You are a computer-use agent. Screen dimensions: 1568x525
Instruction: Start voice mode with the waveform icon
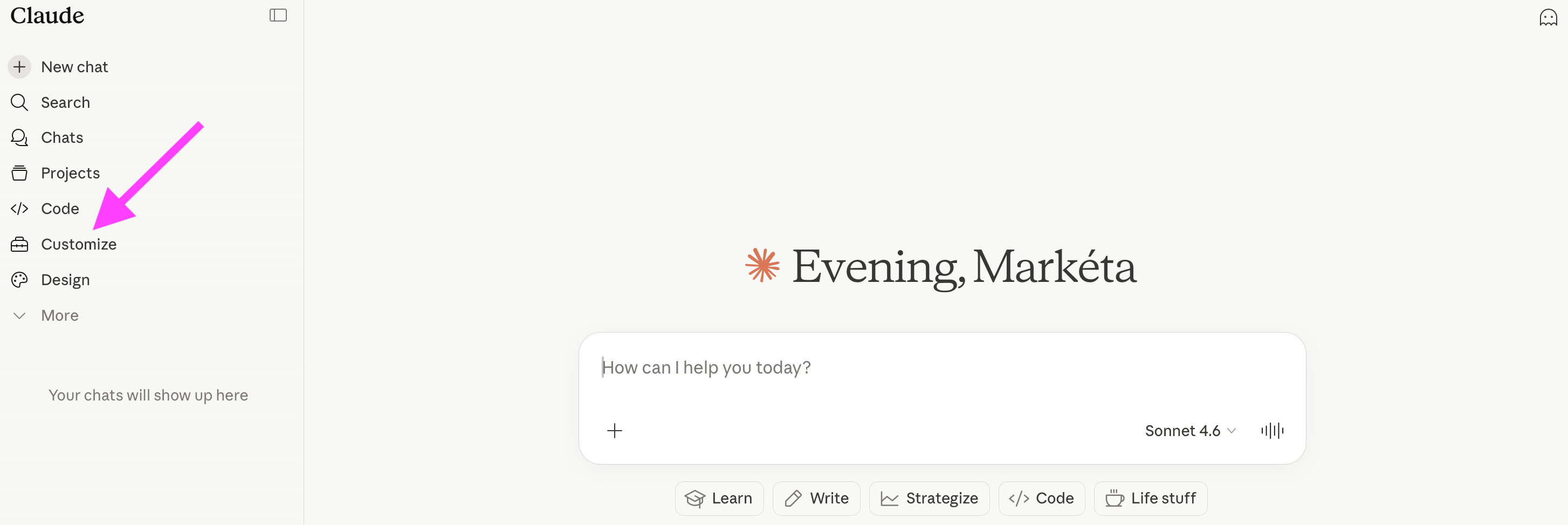(1271, 431)
